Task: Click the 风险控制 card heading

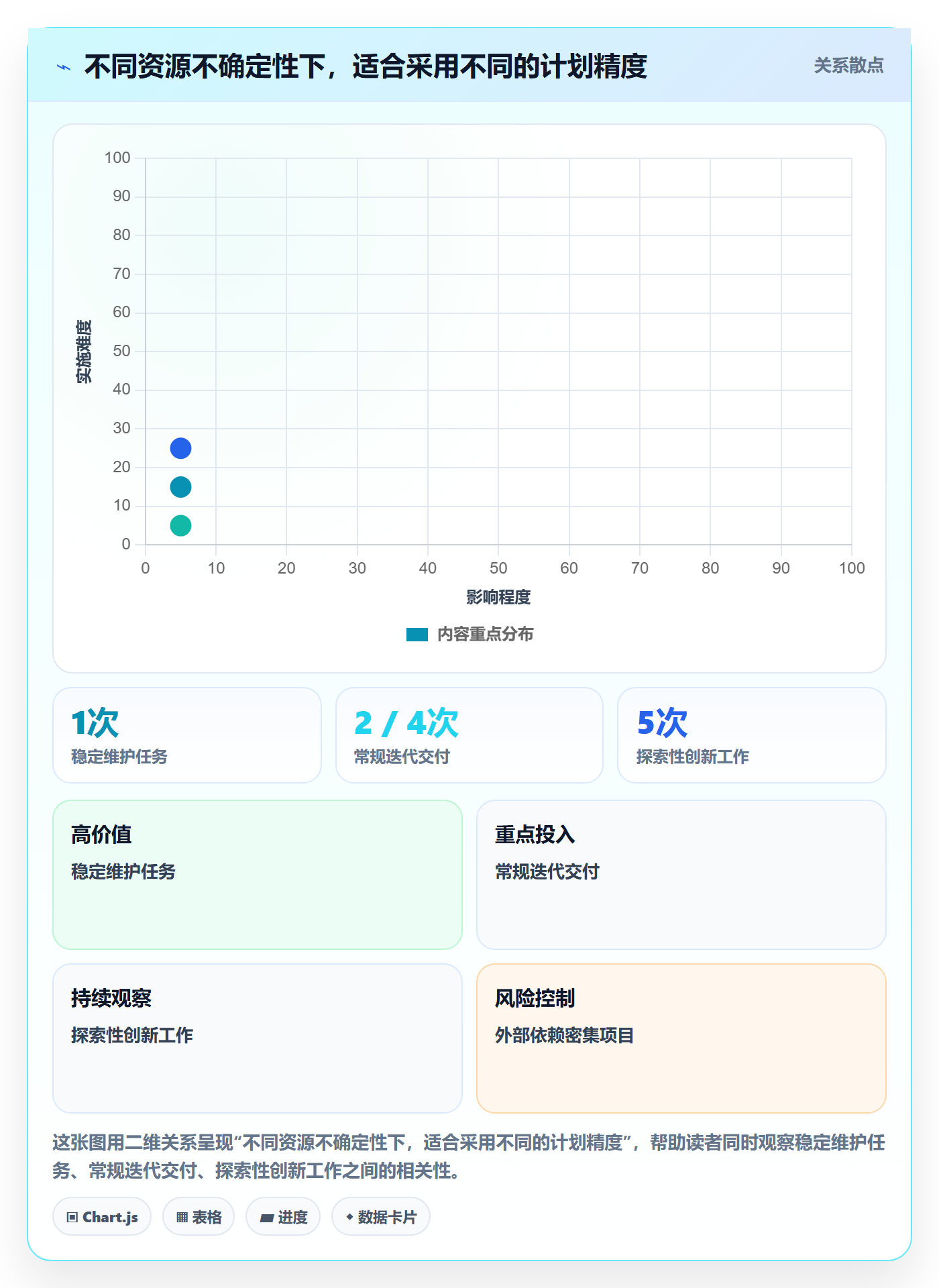Action: (535, 998)
